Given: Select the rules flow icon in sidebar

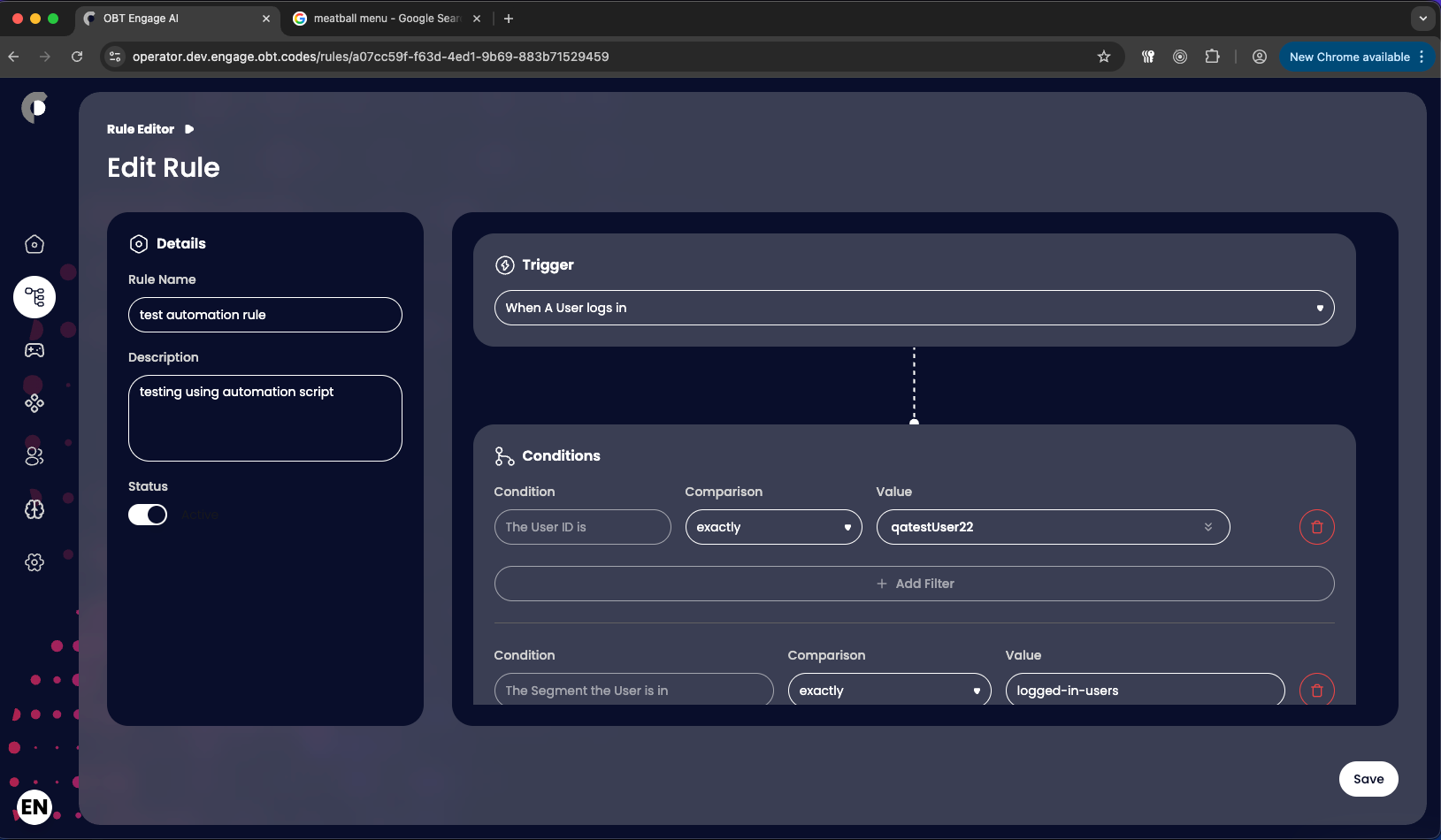Looking at the screenshot, I should 34,297.
